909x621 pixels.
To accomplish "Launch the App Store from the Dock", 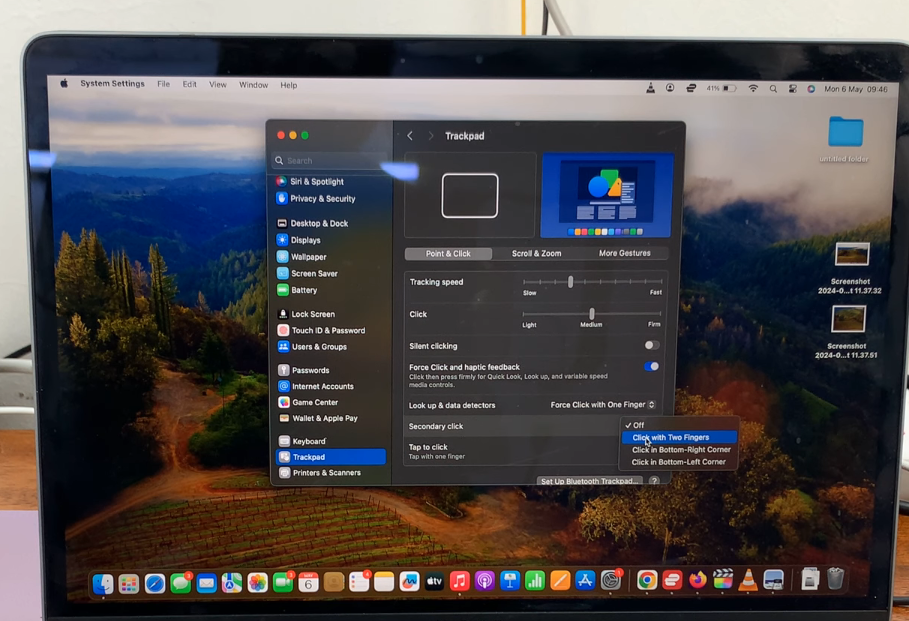I will tap(585, 580).
